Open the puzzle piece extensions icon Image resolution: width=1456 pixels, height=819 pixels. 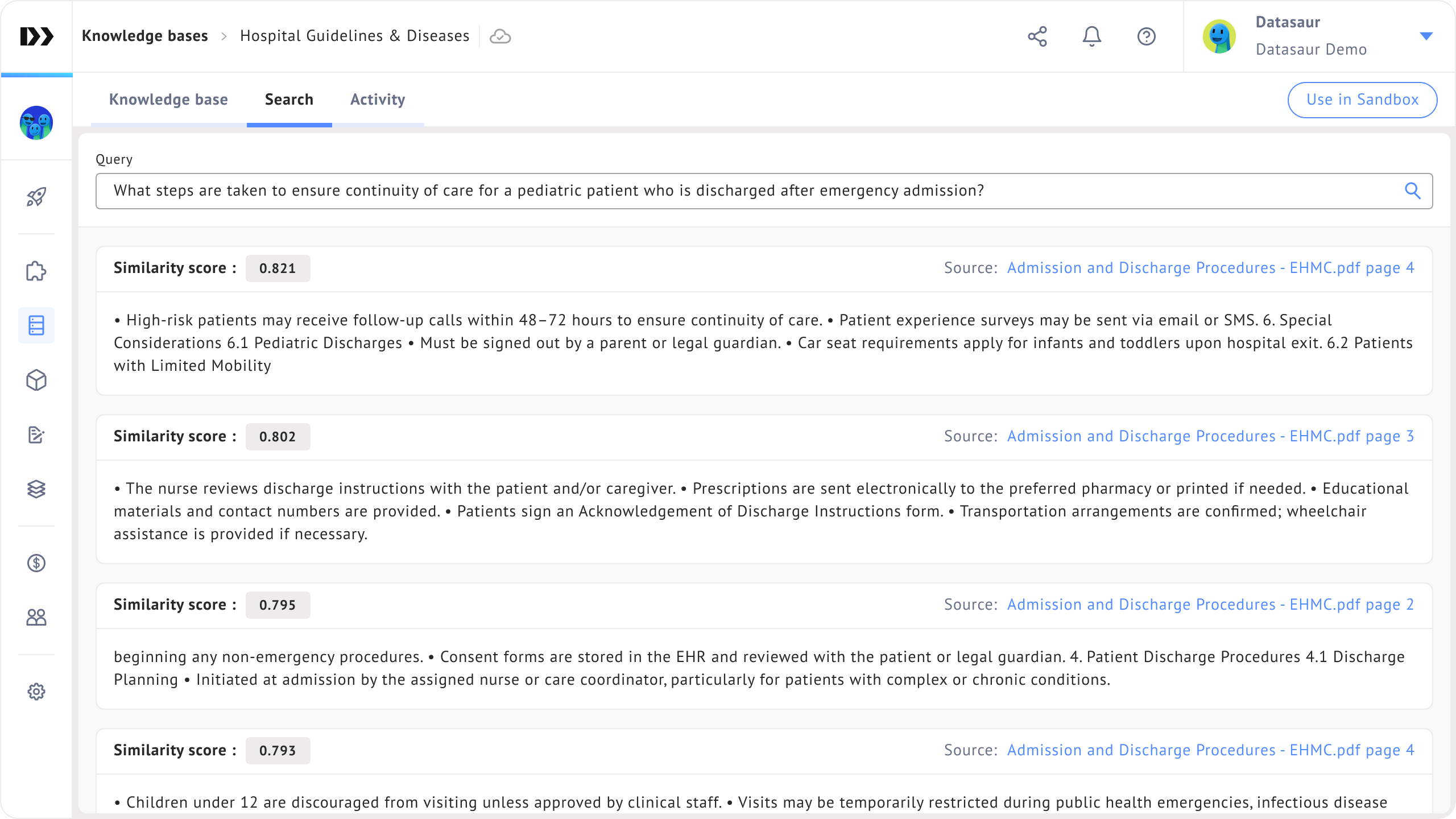[36, 271]
